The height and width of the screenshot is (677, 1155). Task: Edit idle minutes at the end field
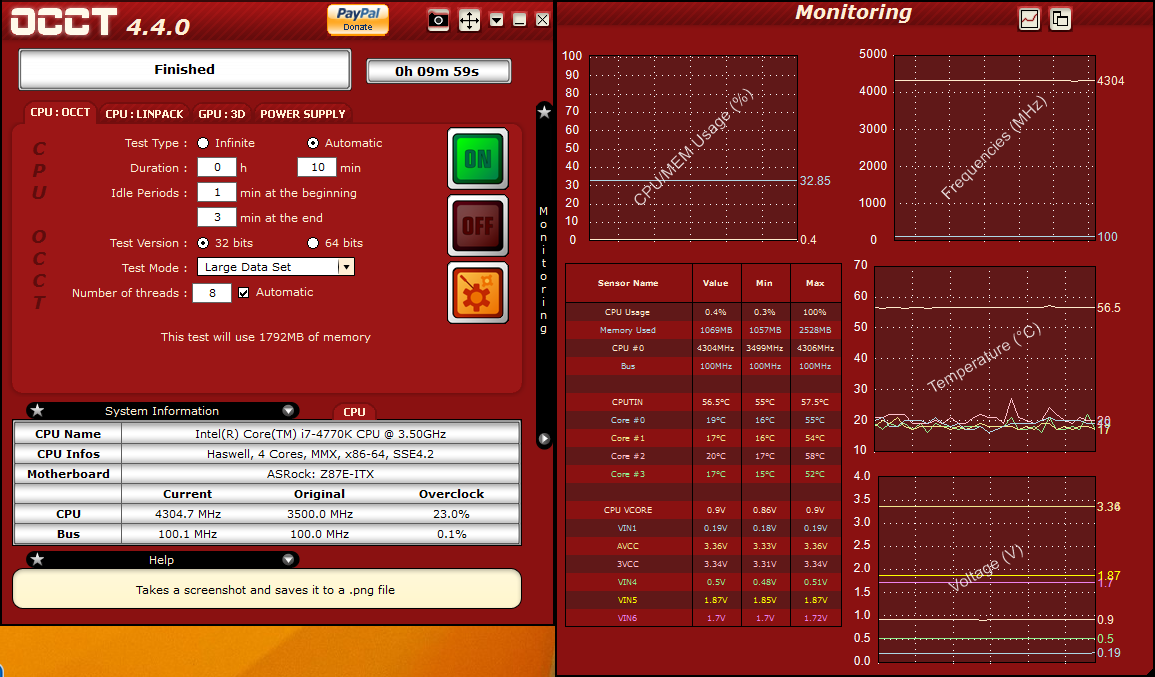pyautogui.click(x=217, y=217)
